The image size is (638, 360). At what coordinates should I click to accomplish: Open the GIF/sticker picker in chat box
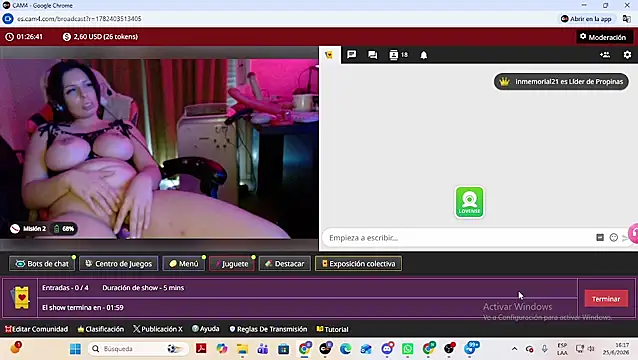click(600, 238)
